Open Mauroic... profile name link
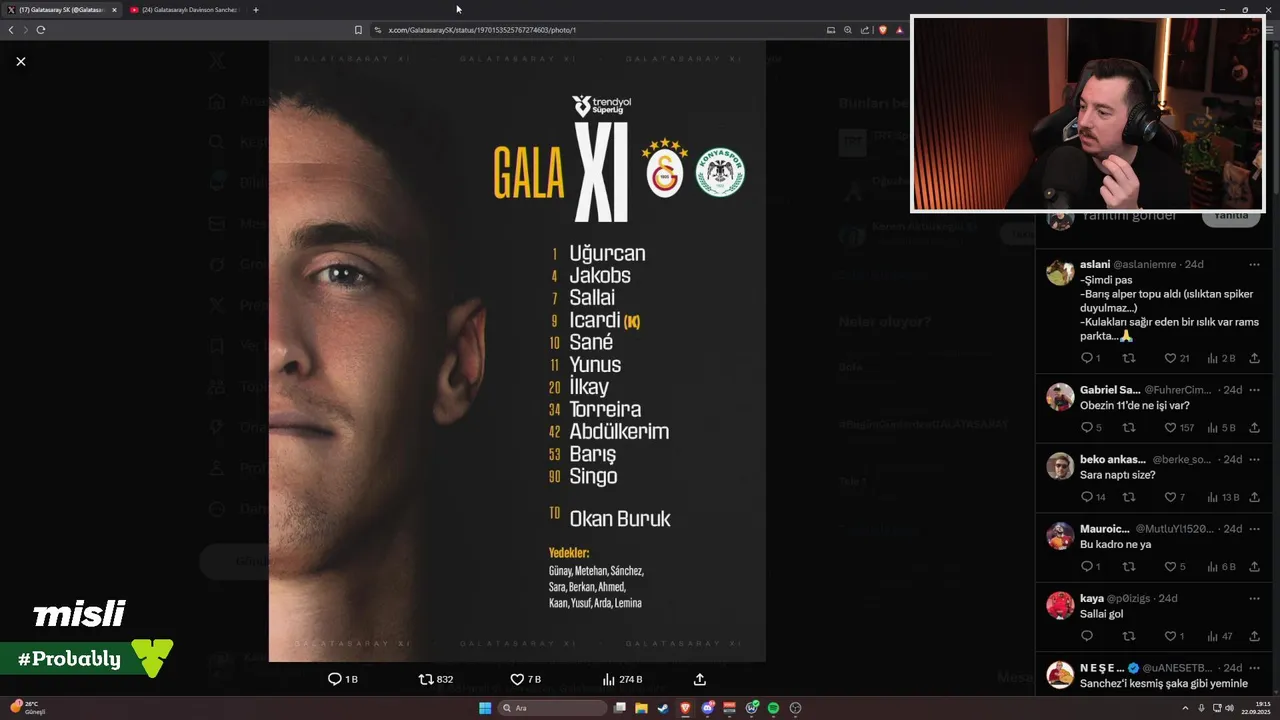This screenshot has height=720, width=1280. click(1104, 529)
